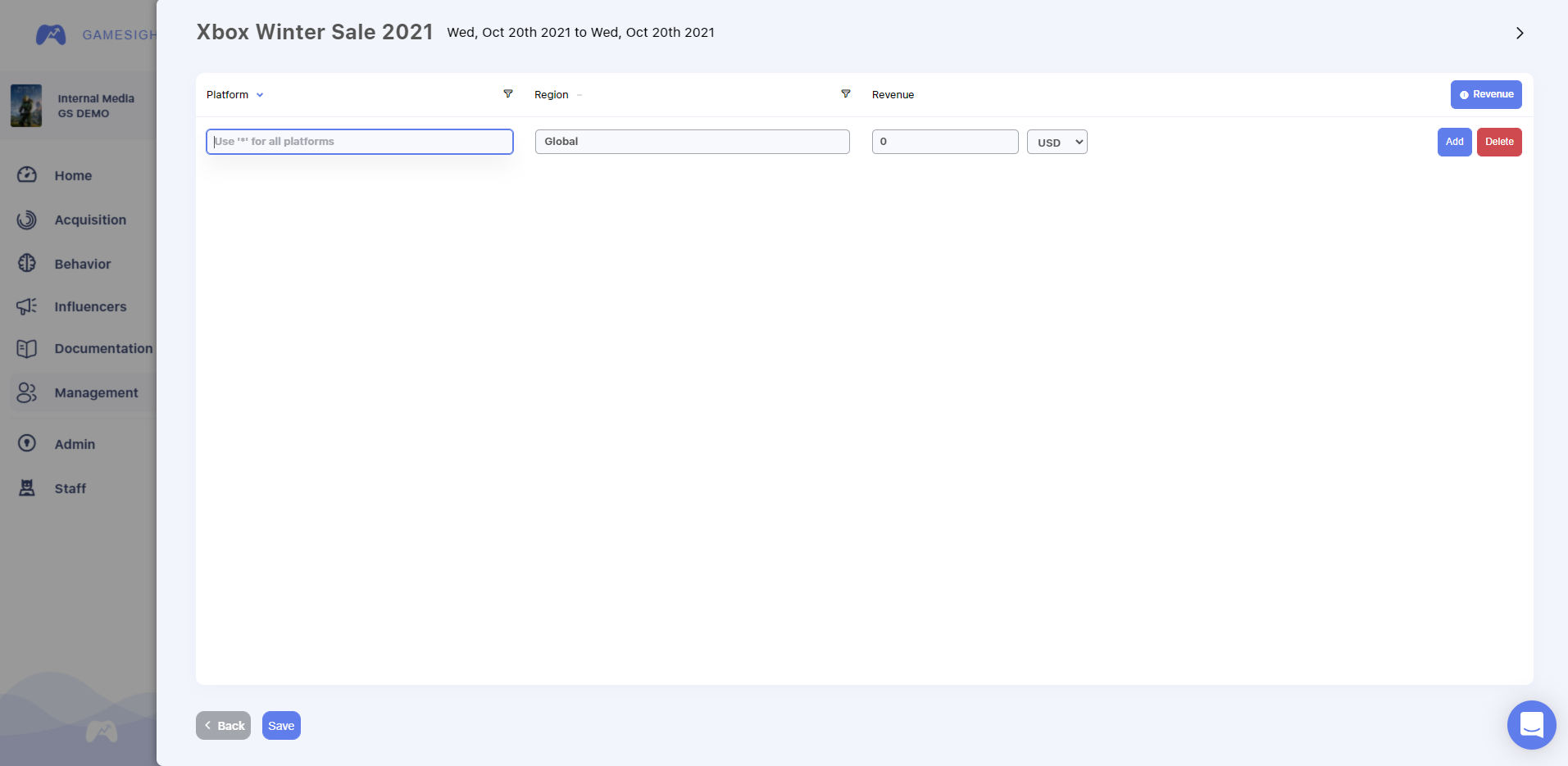The image size is (1568, 766).
Task: Open the Influencers megaphone icon
Action: (27, 306)
